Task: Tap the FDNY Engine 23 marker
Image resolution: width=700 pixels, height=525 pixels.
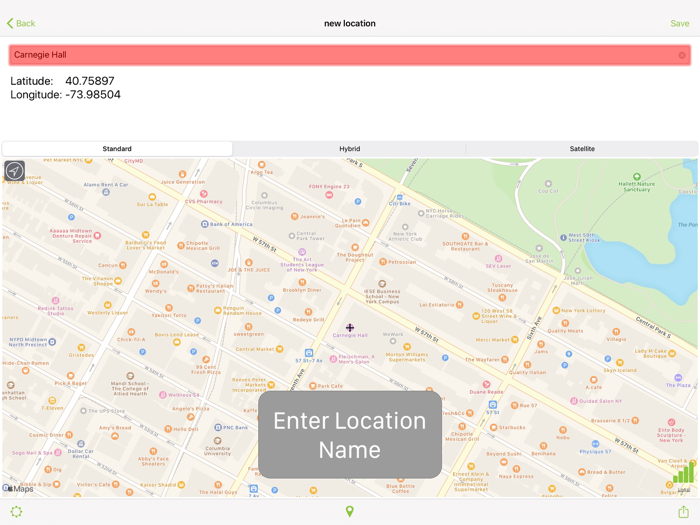Action: [329, 195]
